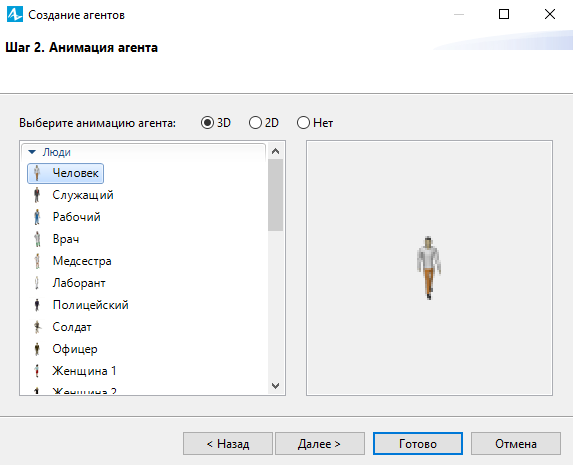Choose Человек in the list

point(65,173)
